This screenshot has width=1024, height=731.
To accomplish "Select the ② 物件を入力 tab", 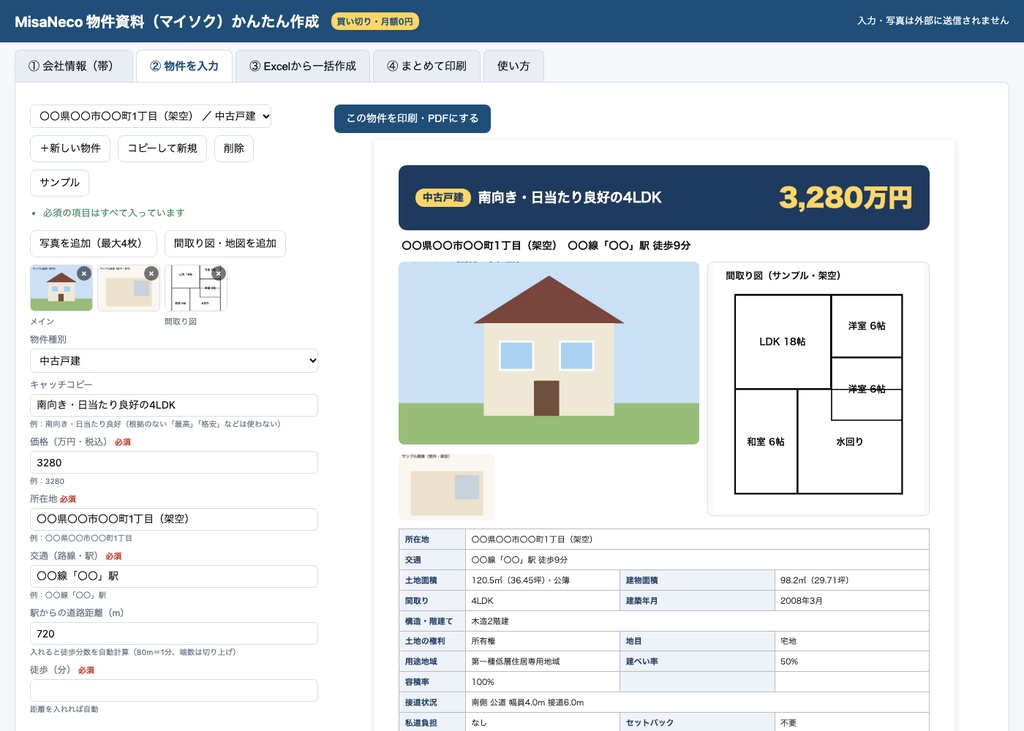I will pos(184,66).
